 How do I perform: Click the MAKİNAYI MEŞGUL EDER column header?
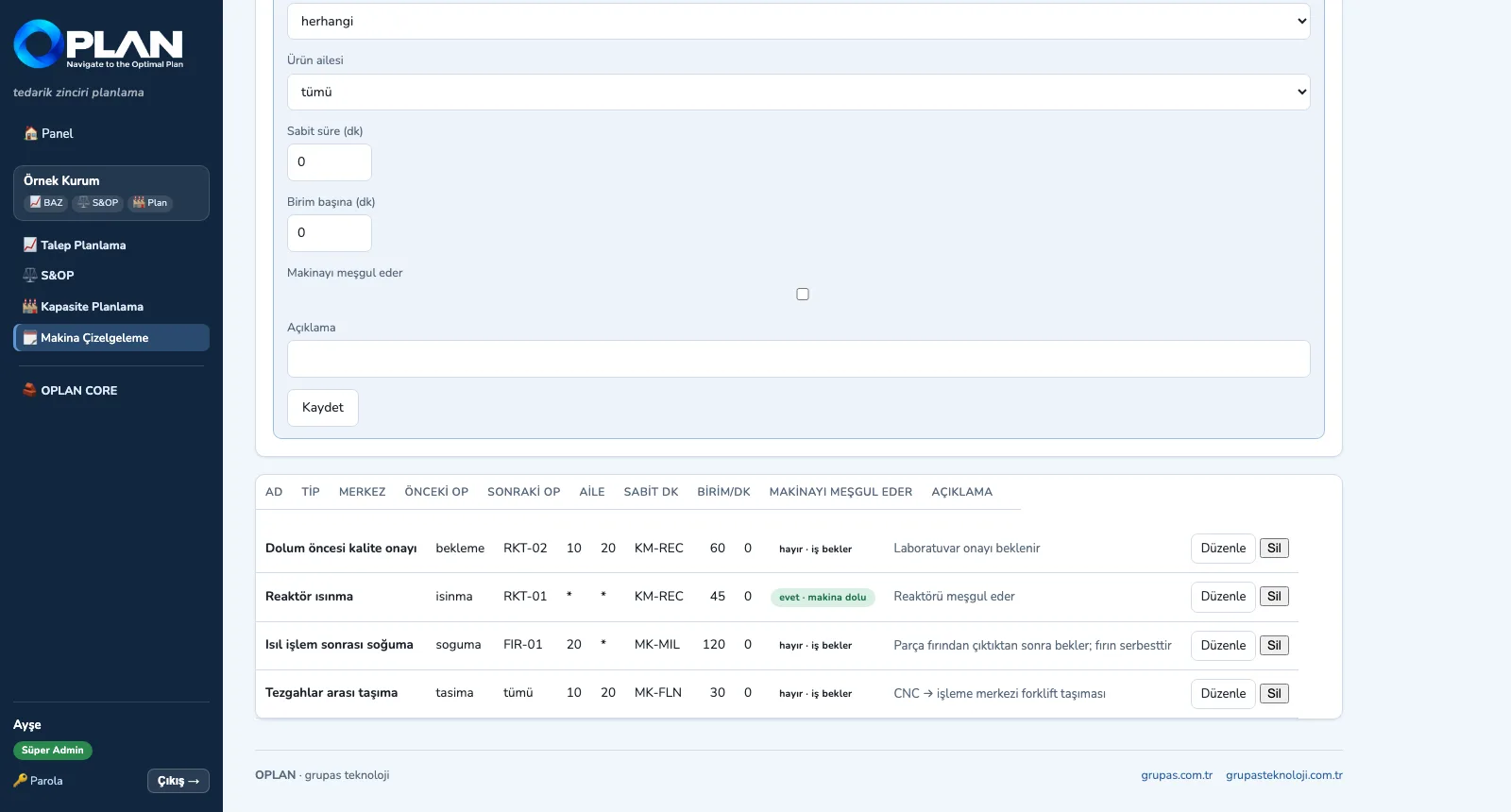click(x=840, y=492)
